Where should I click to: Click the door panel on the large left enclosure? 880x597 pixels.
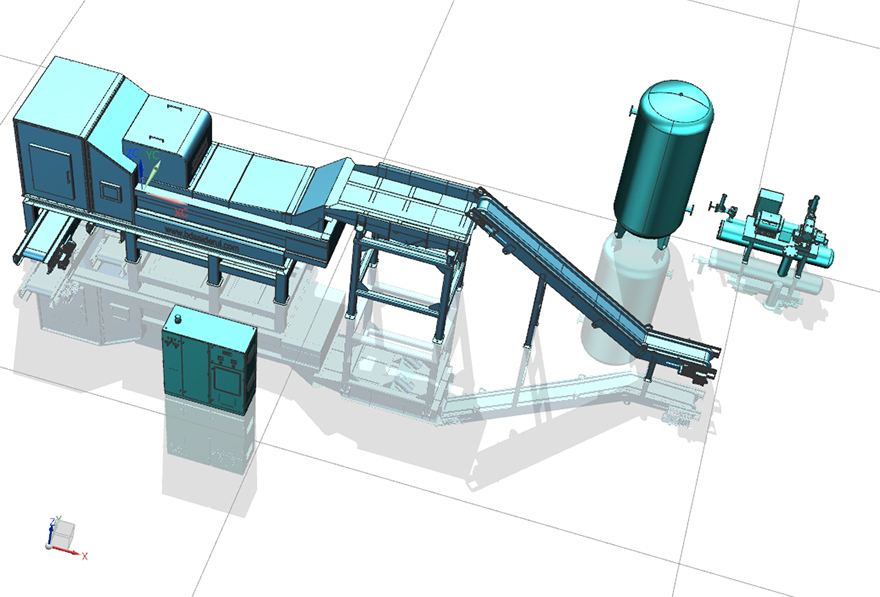coord(50,168)
